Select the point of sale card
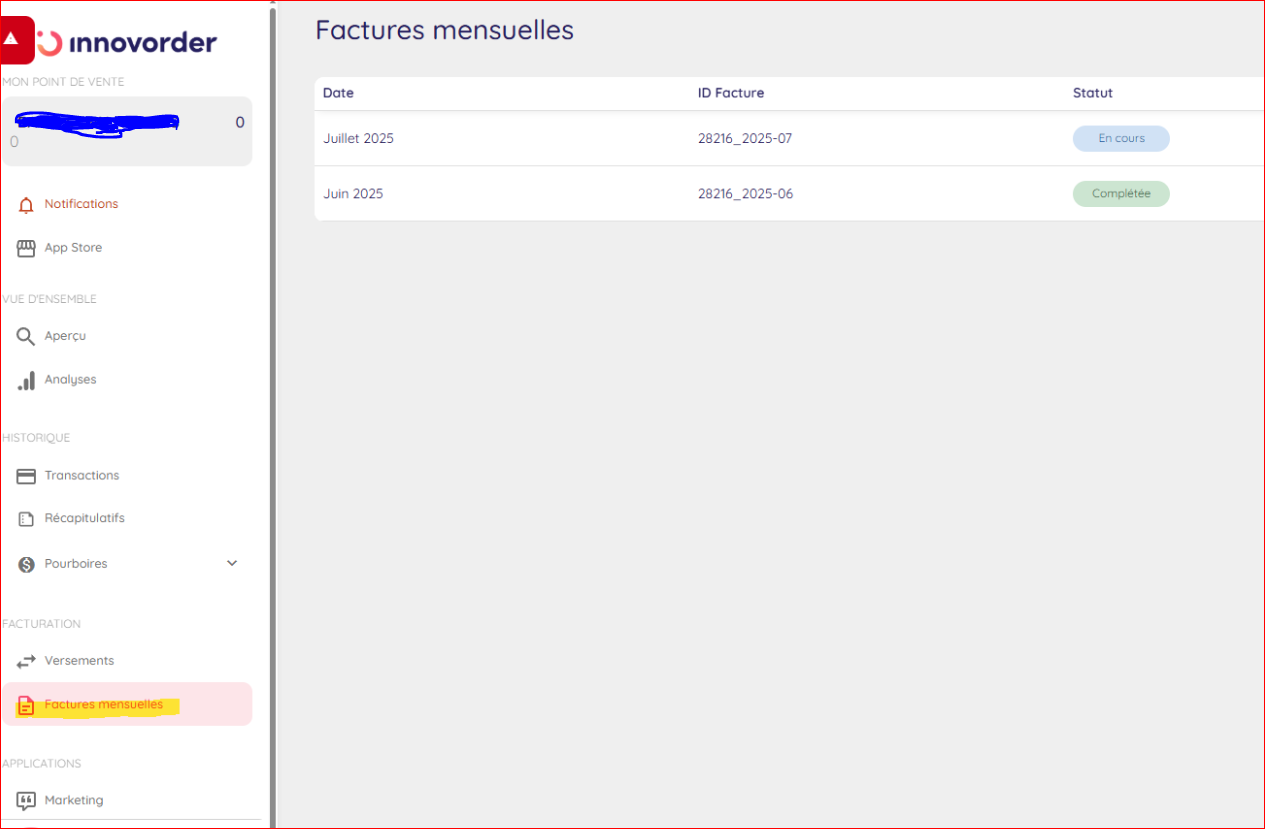The image size is (1265, 829). (126, 131)
